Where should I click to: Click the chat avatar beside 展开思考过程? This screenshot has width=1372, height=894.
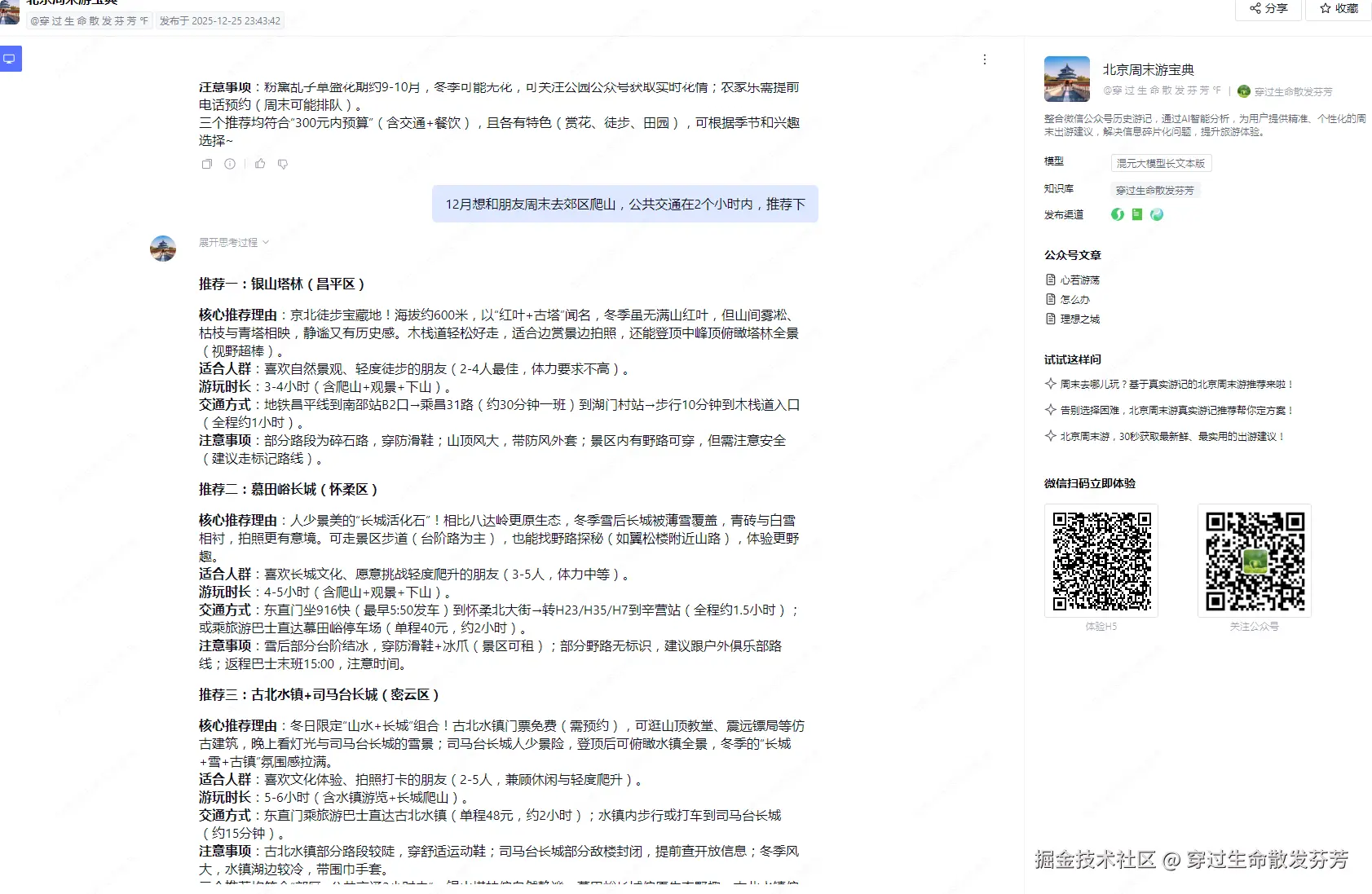pos(163,249)
